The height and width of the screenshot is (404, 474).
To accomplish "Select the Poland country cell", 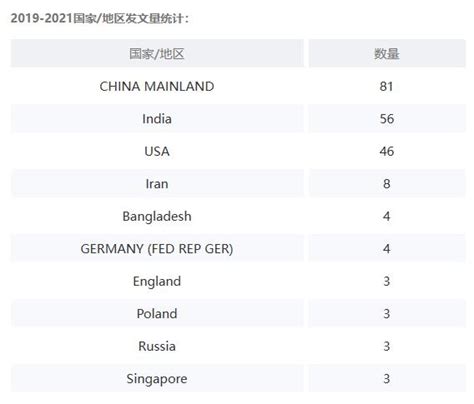I will pyautogui.click(x=157, y=314).
